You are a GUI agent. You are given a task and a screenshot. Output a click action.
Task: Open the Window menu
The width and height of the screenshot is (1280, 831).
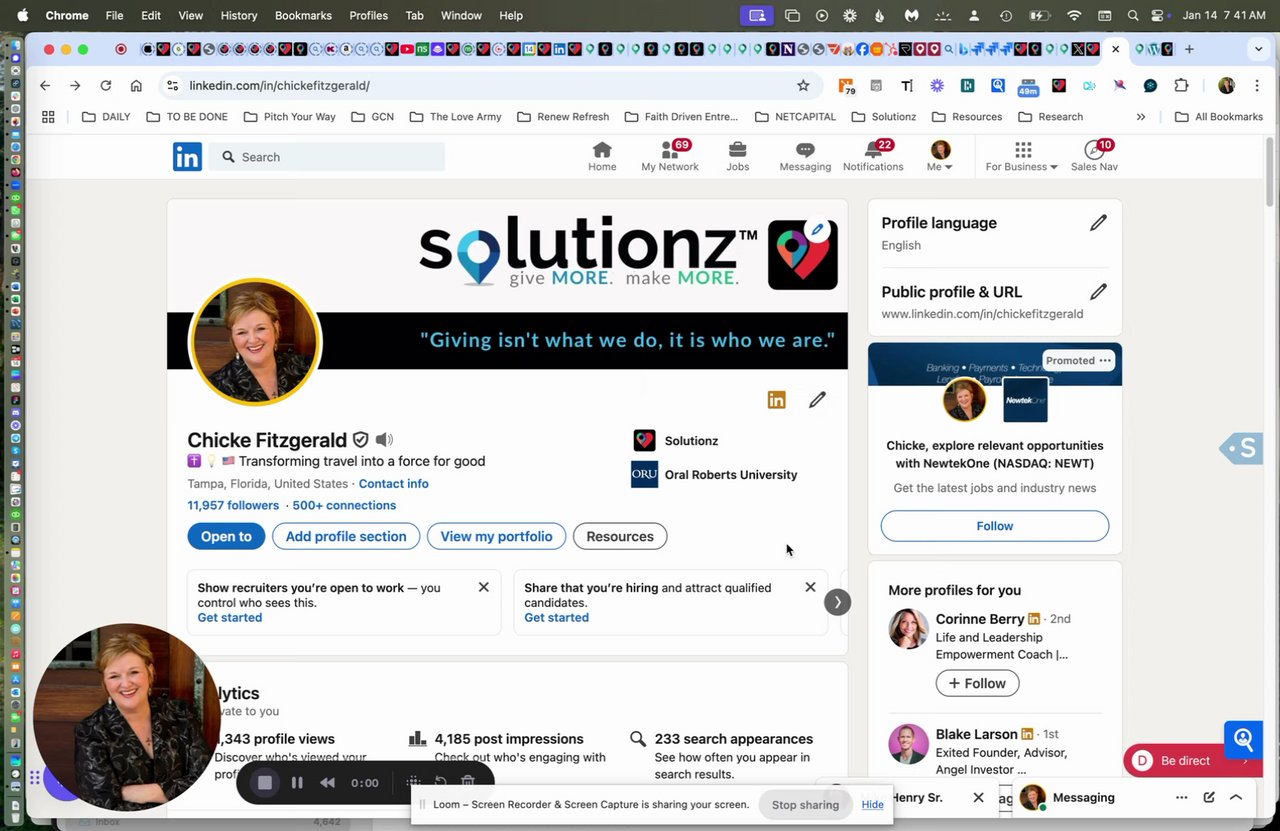tap(461, 16)
